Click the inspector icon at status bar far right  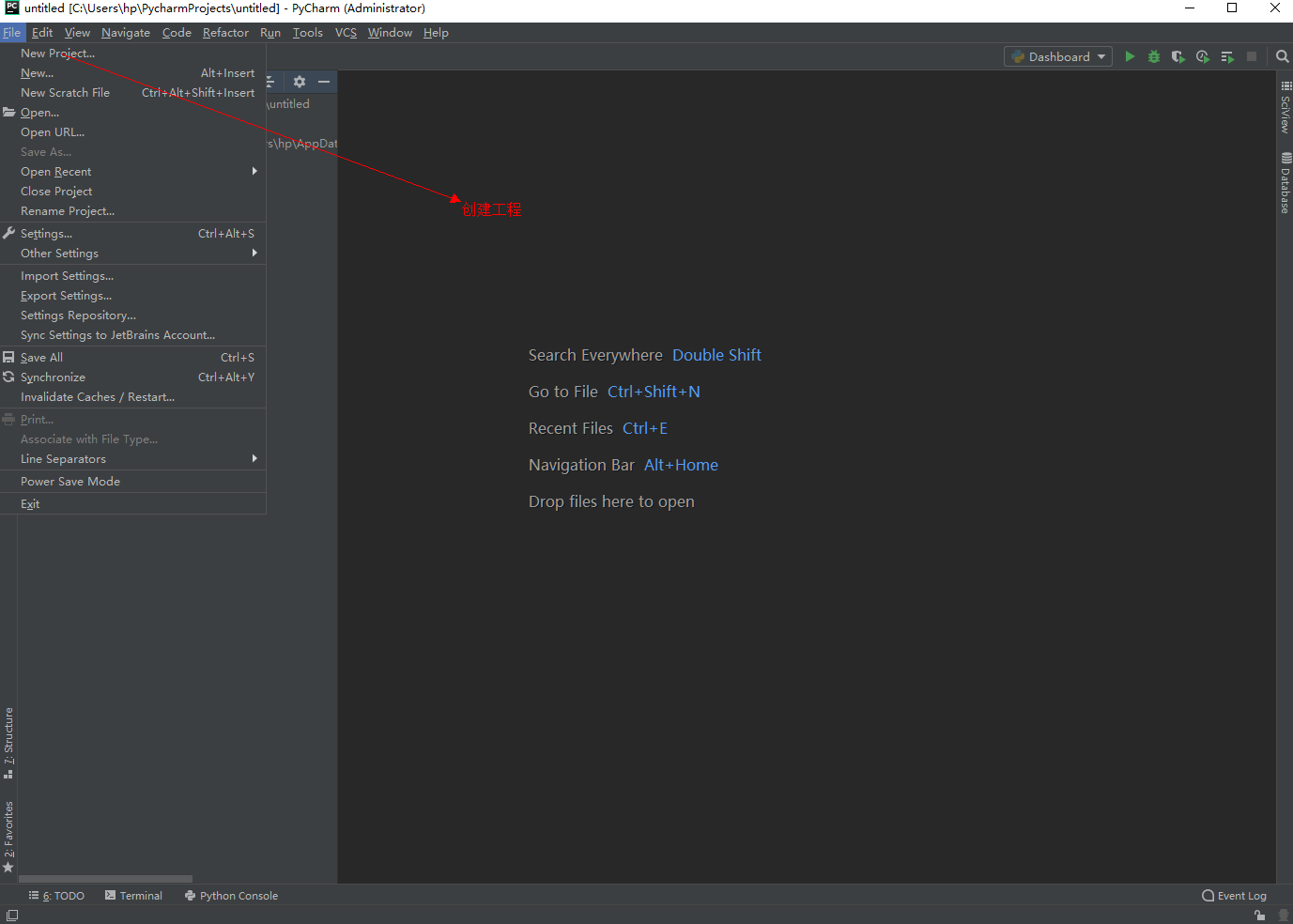1283,916
